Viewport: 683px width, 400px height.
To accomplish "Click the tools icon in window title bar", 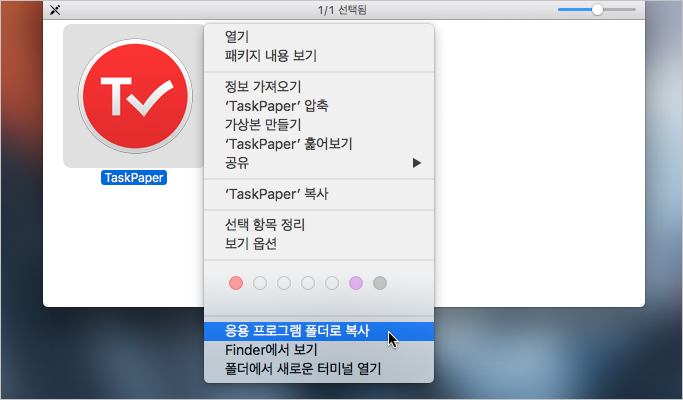I will click(x=55, y=10).
